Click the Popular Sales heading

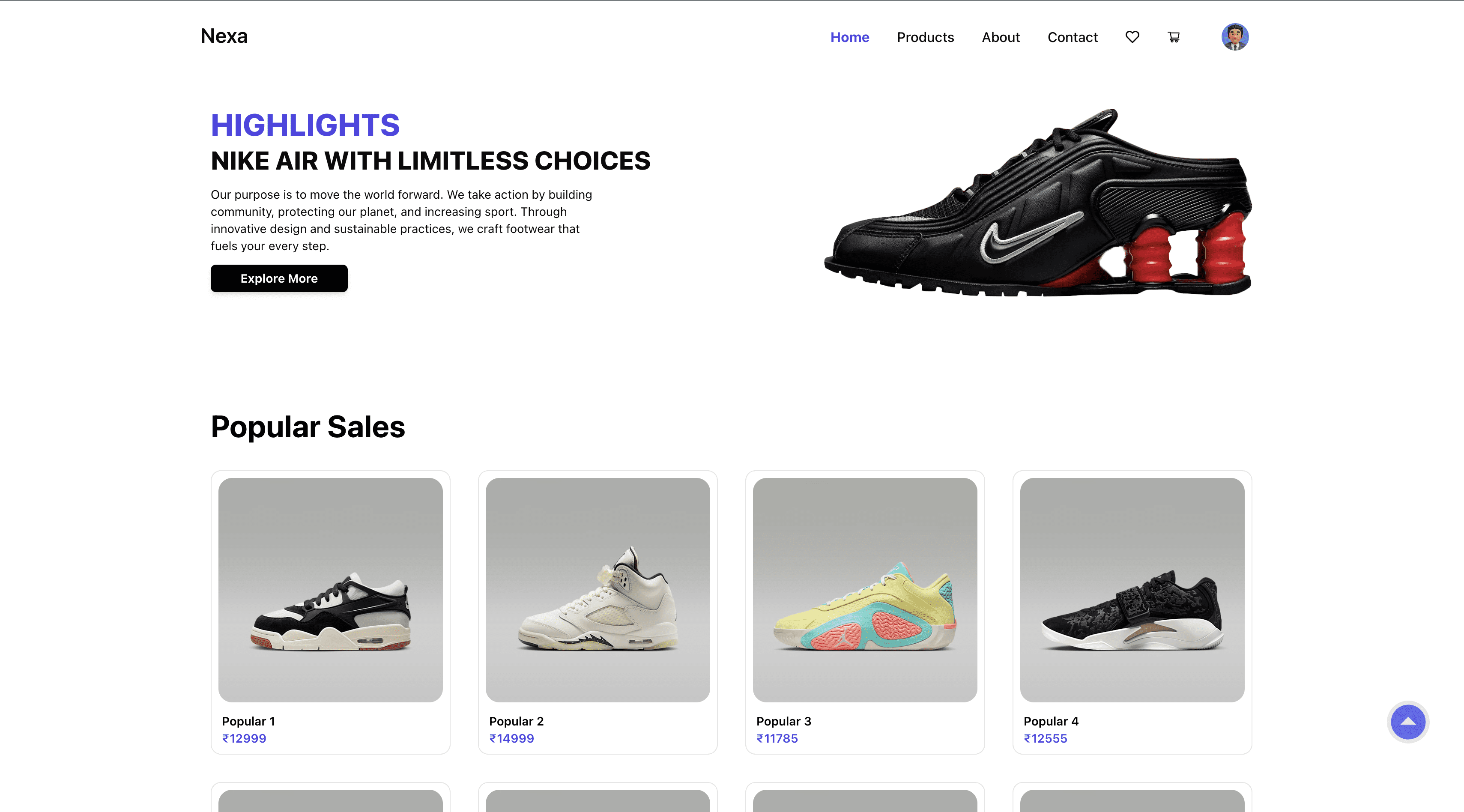pyautogui.click(x=308, y=427)
